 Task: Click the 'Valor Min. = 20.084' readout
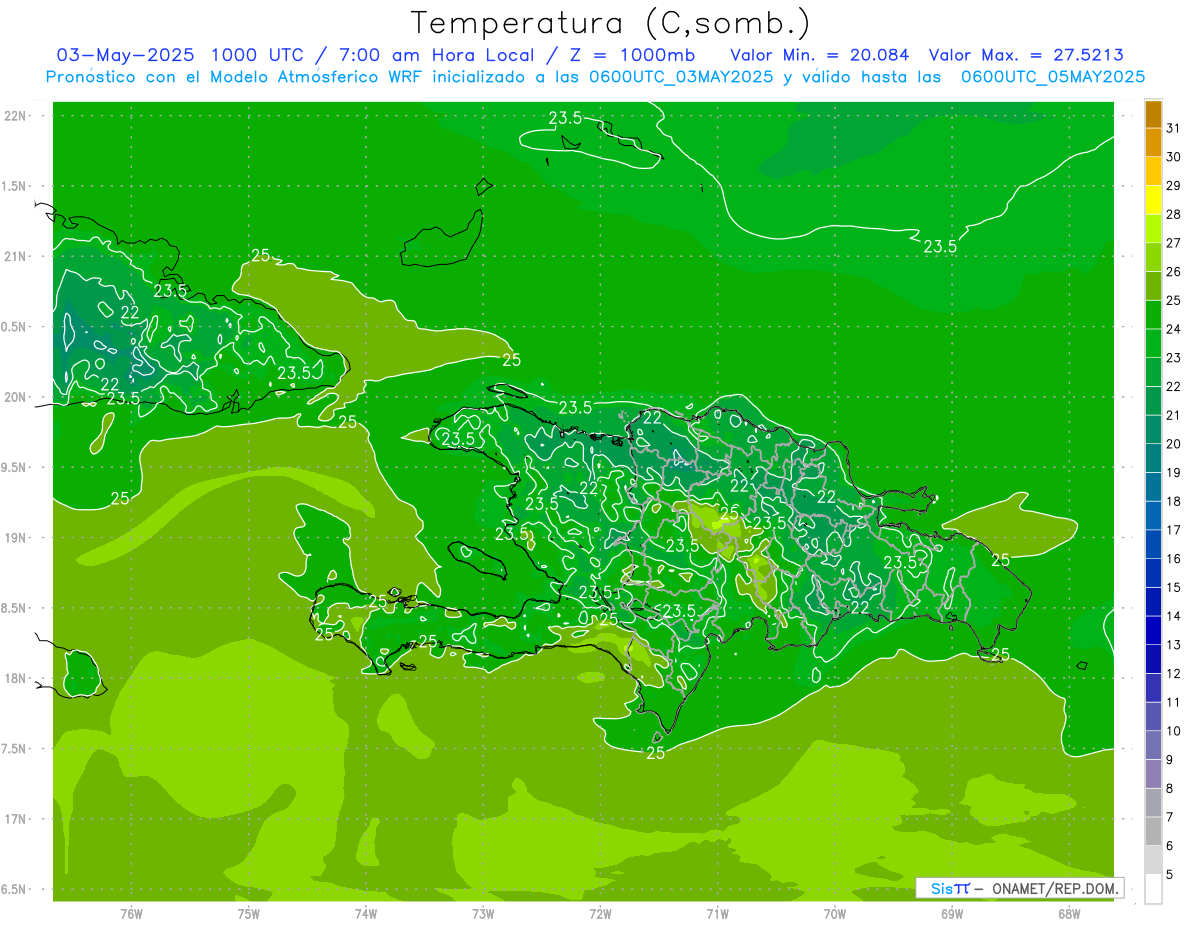click(820, 55)
